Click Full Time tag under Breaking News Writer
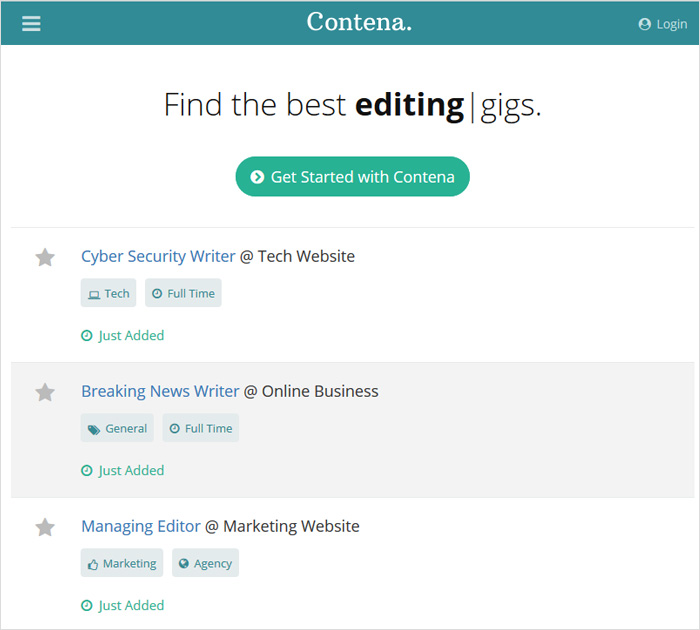 click(x=200, y=428)
